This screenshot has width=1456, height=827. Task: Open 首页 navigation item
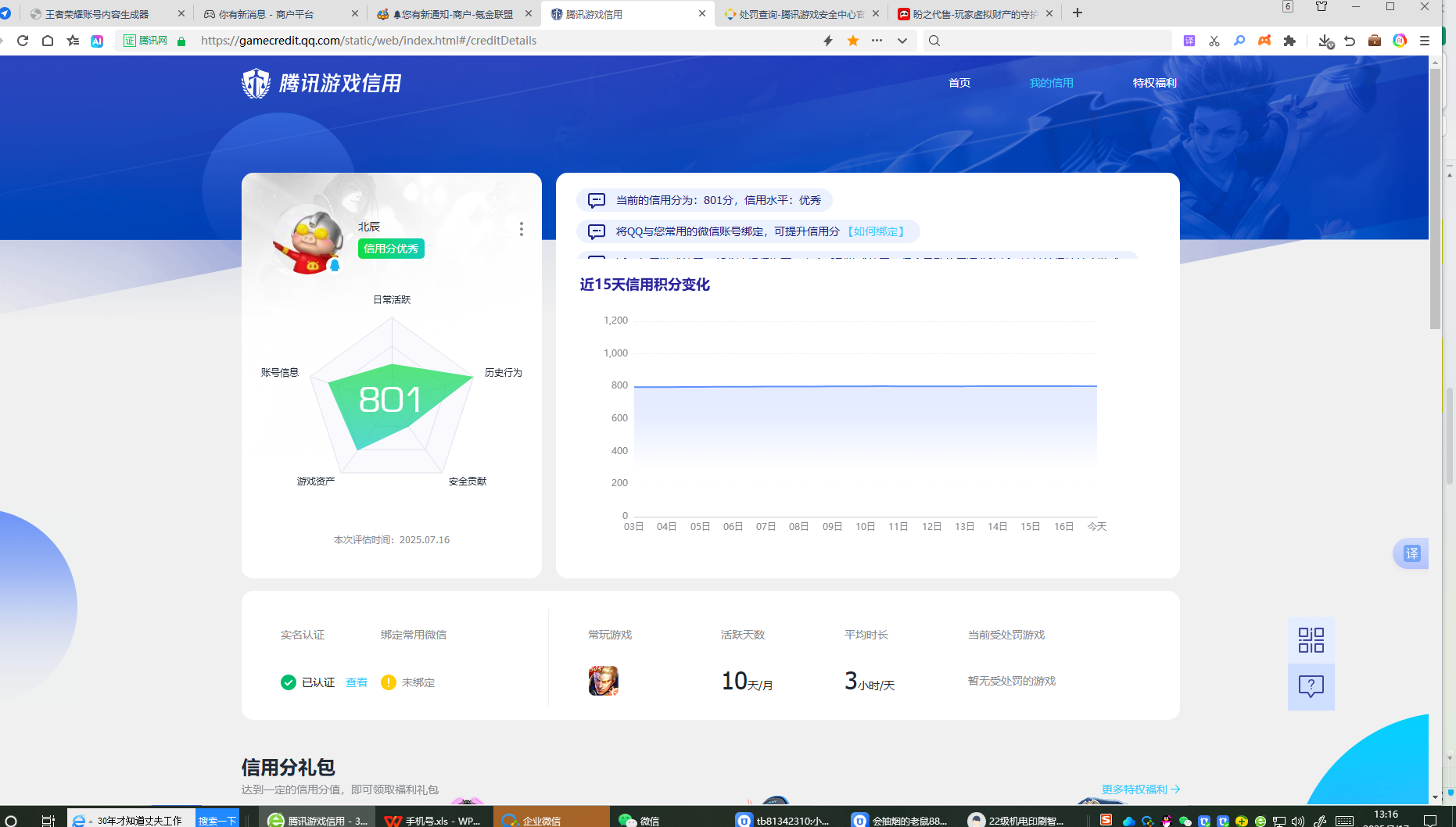959,83
